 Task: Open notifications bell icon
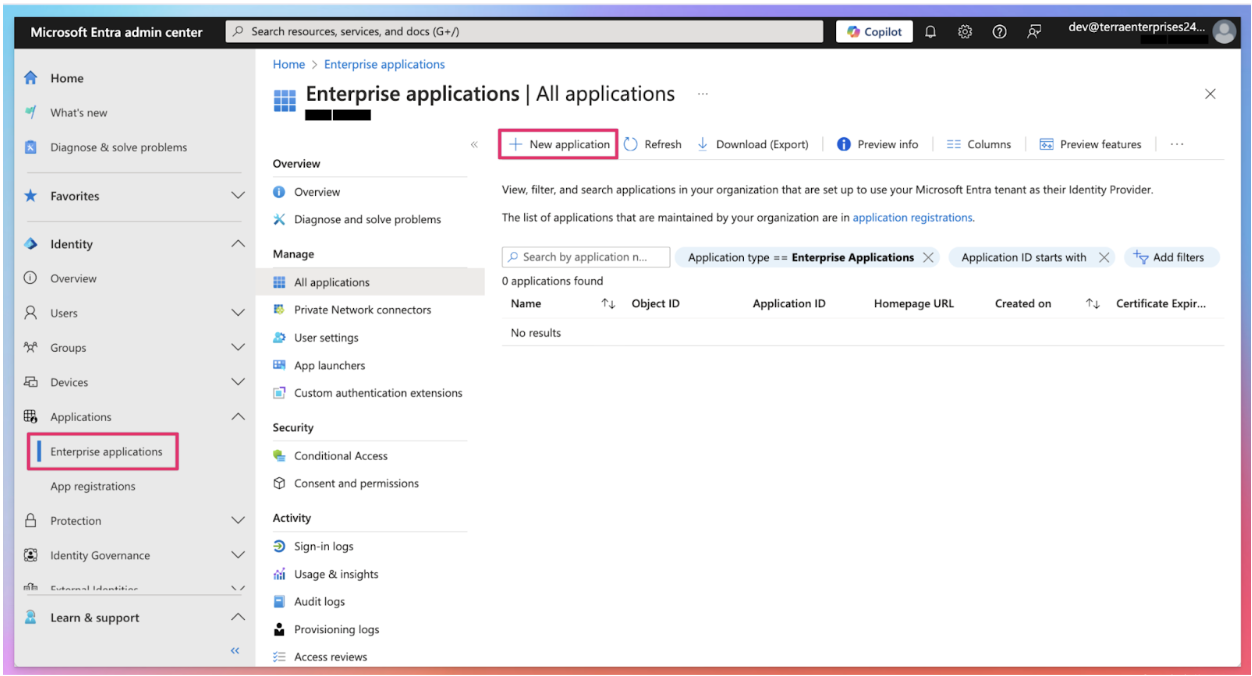click(x=931, y=32)
